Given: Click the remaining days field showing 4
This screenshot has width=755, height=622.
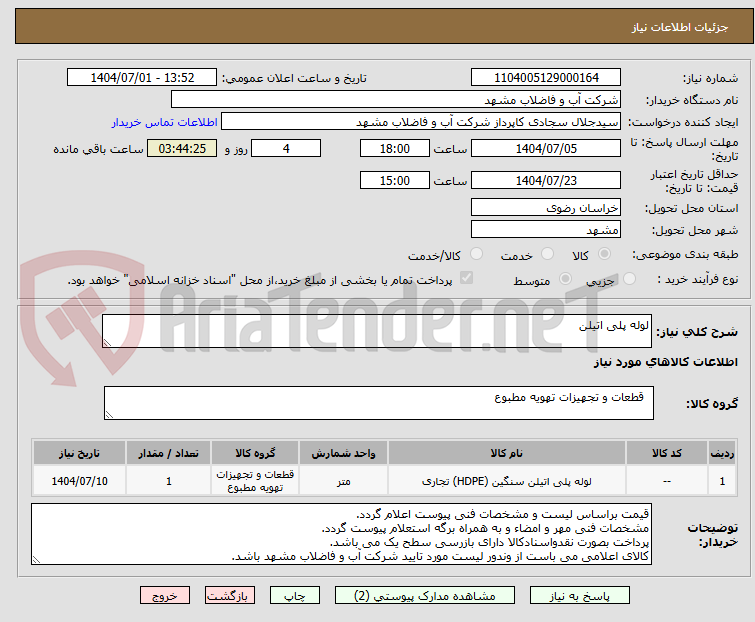Looking at the screenshot, I should [286, 148].
